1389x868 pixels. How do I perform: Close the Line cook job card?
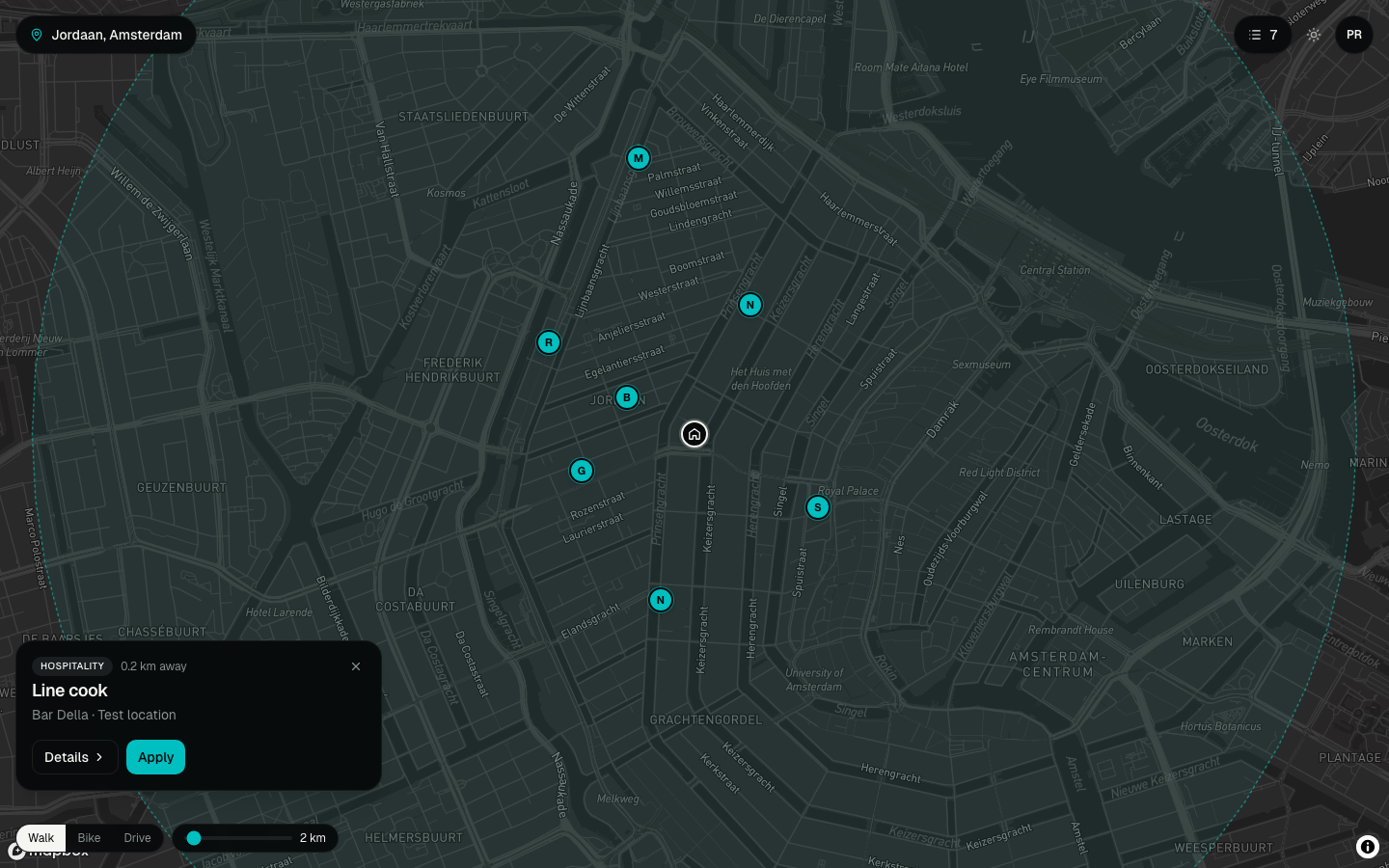(x=356, y=666)
